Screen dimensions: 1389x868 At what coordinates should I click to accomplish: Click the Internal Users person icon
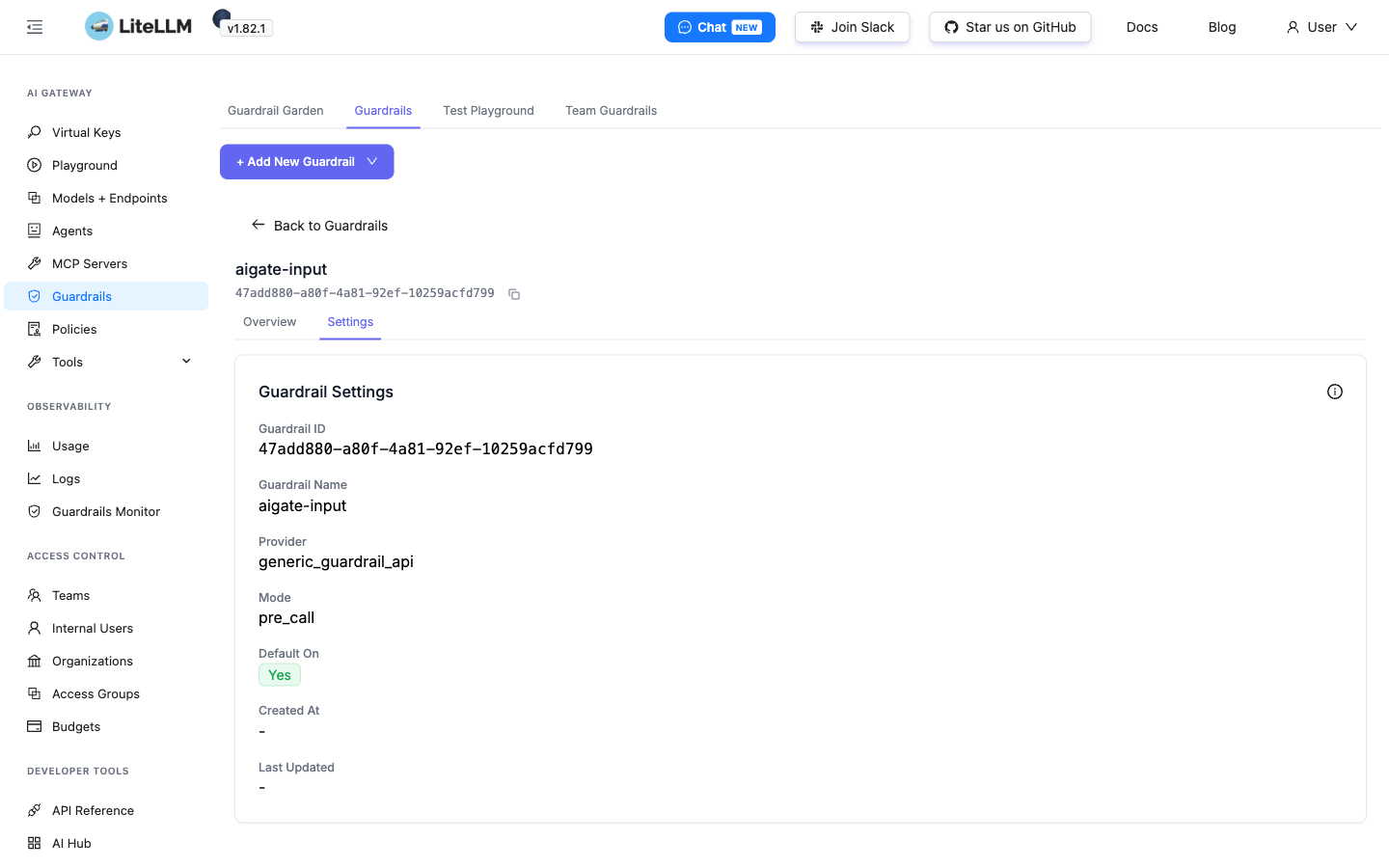[x=35, y=628]
